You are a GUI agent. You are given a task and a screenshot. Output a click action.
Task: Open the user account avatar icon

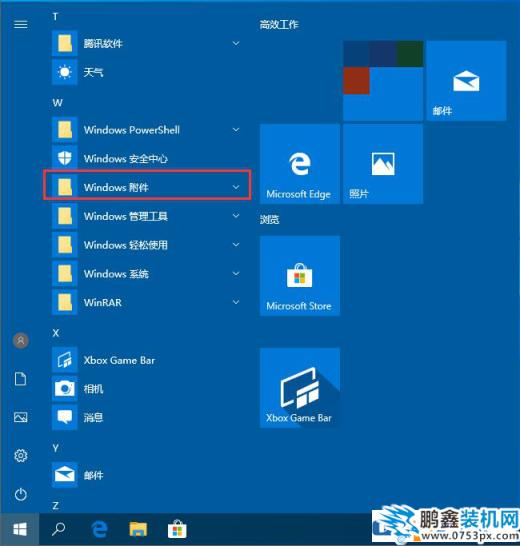point(21,340)
